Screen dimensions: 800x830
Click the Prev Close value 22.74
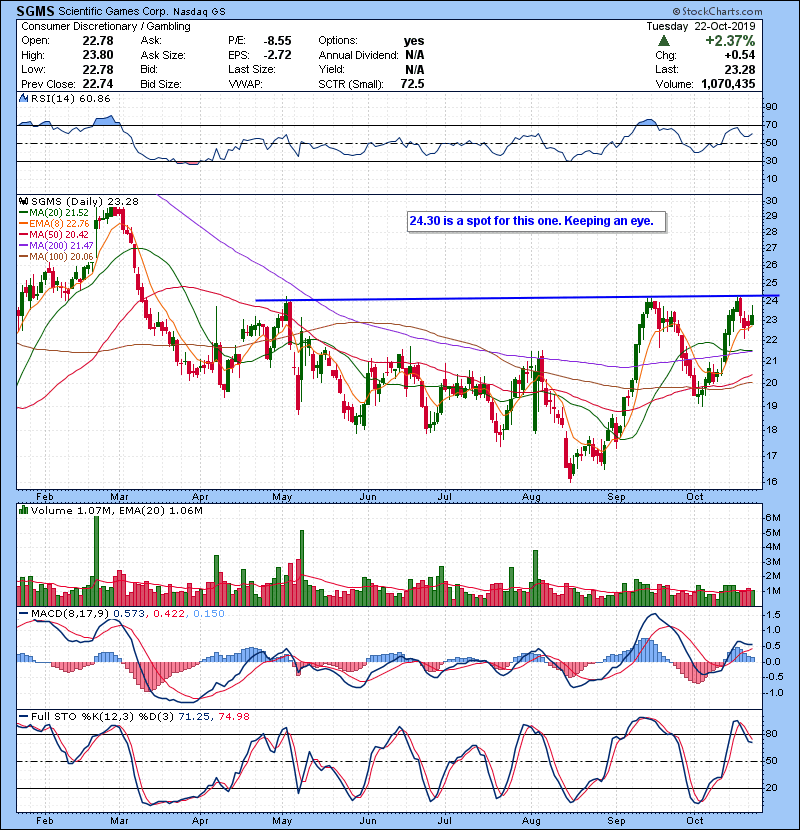point(97,84)
